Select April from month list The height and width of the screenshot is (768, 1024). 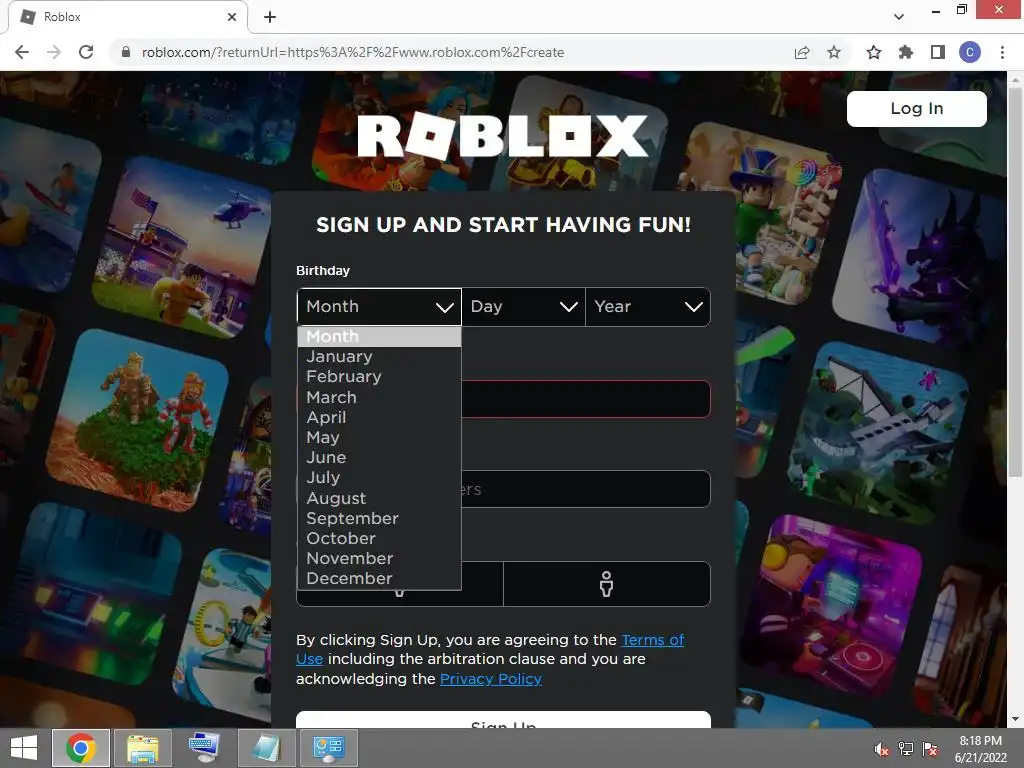[x=379, y=417]
